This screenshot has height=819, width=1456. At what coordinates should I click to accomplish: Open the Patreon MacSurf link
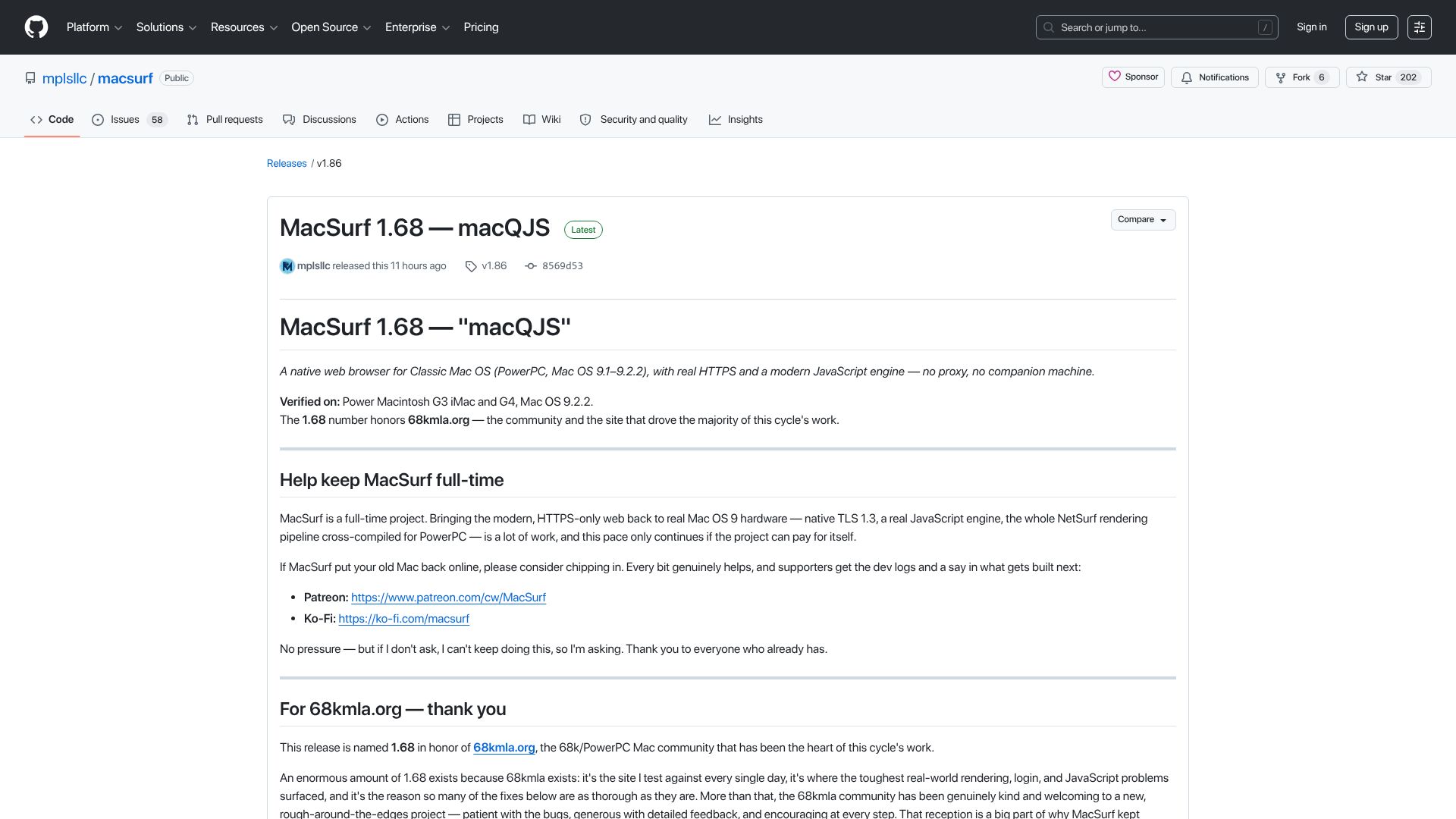(x=448, y=598)
